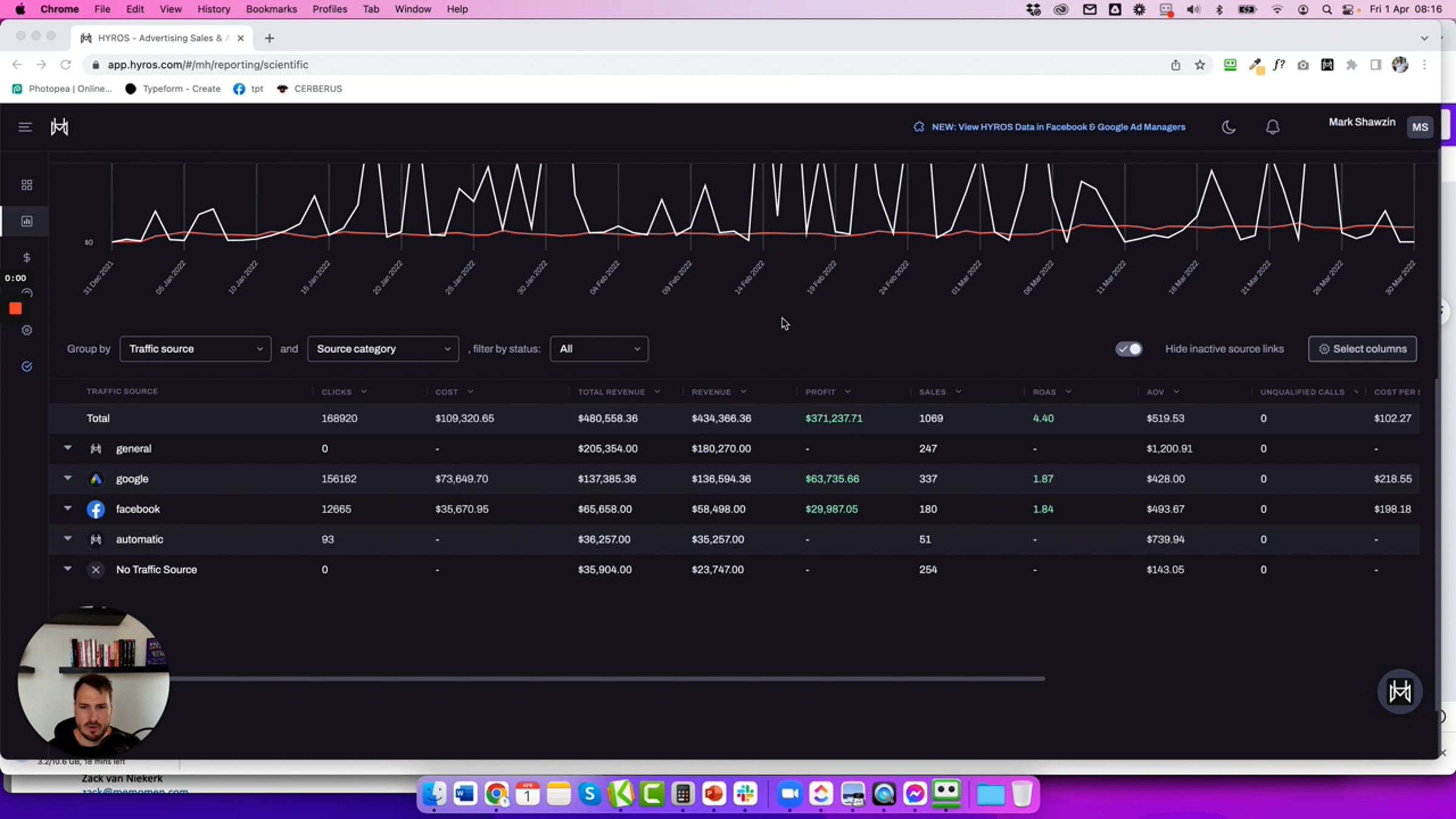1456x819 pixels.
Task: Click general AOV value $1,200.91
Action: point(1170,449)
